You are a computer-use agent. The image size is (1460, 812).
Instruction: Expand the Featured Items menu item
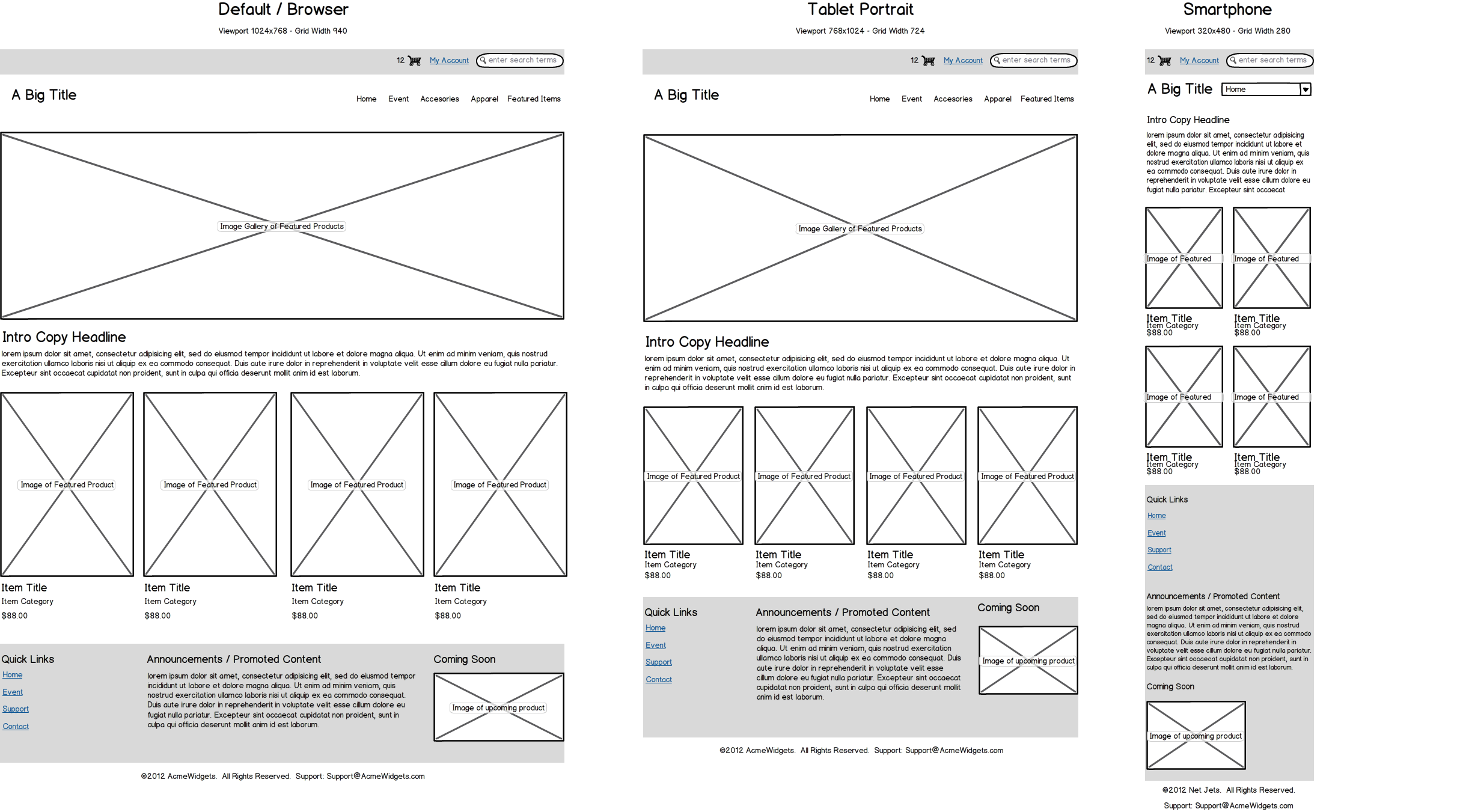tap(532, 98)
